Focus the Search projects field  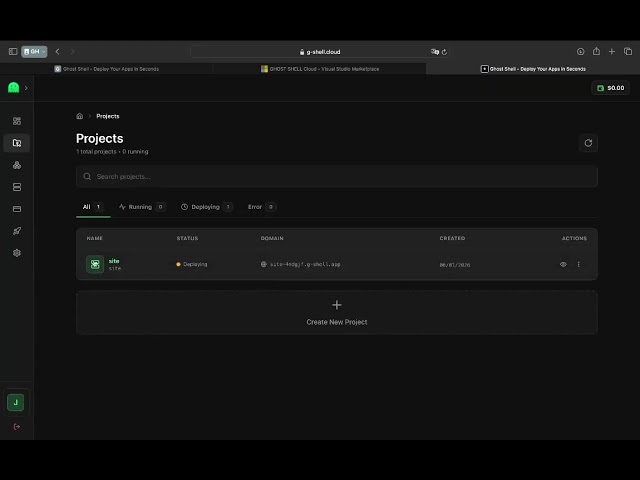[x=337, y=176]
